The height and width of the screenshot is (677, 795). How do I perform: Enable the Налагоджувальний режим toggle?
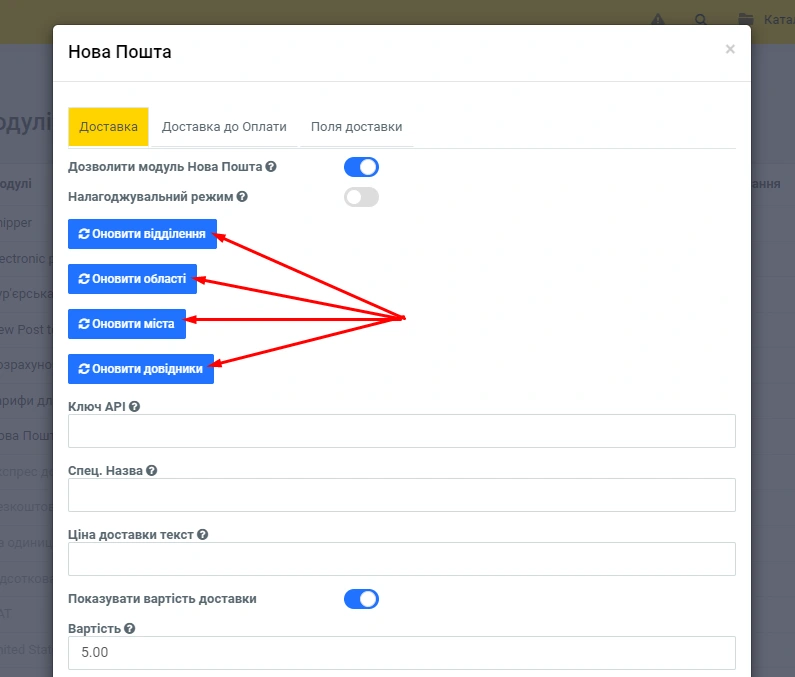[x=361, y=197]
